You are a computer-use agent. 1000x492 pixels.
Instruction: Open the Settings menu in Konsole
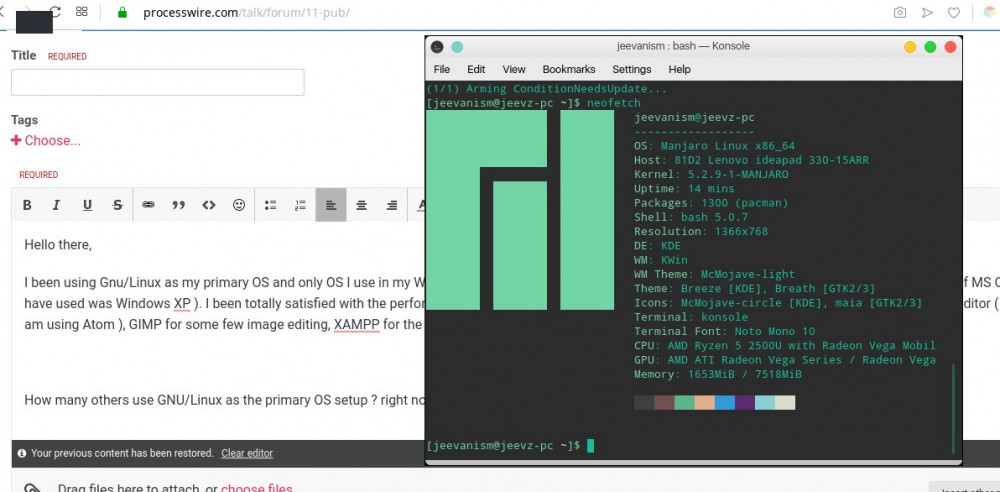tap(631, 69)
